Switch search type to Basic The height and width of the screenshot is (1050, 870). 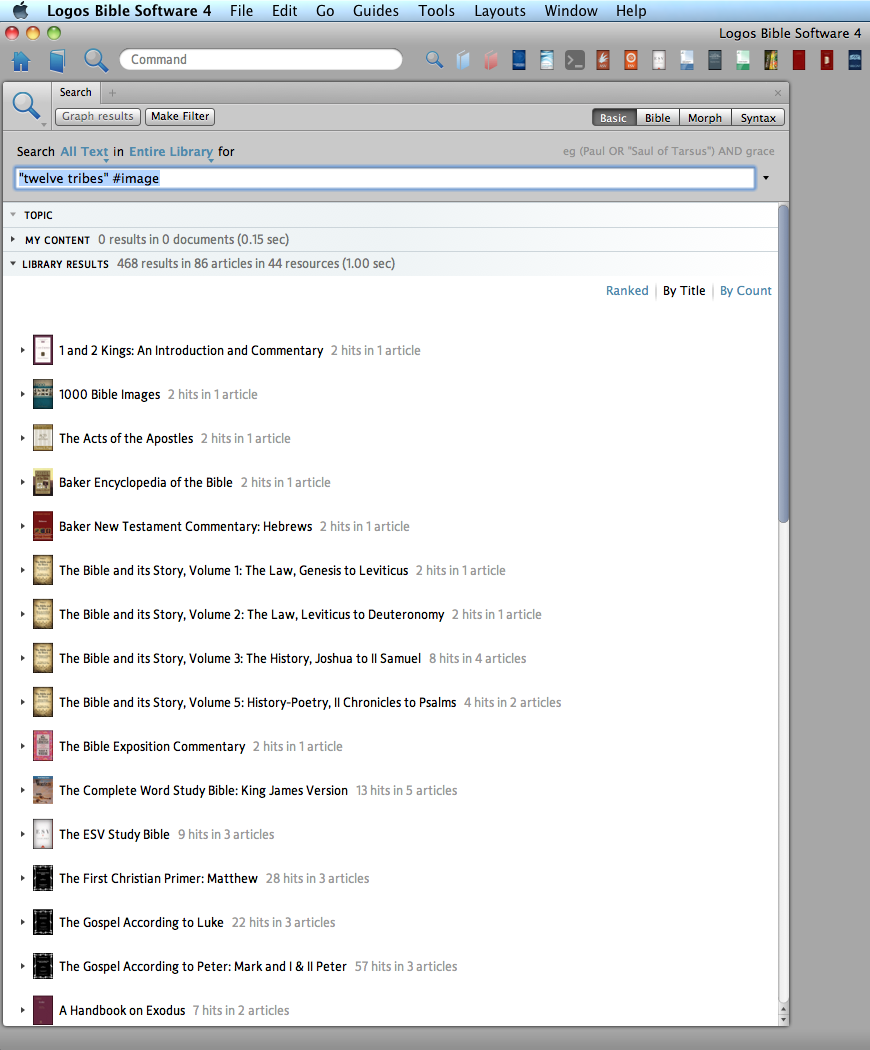pos(613,118)
